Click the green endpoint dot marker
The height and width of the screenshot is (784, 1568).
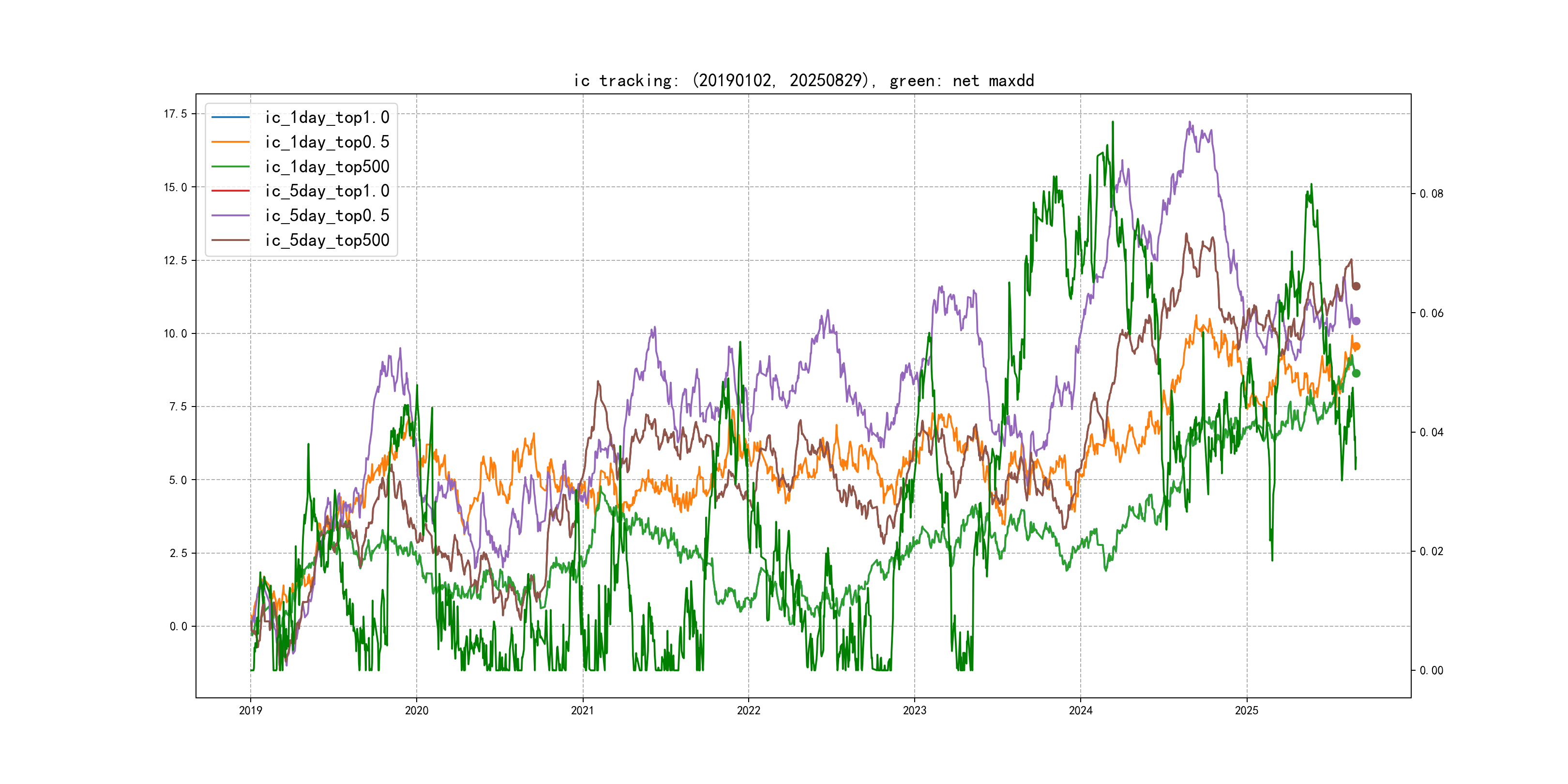pos(1356,373)
